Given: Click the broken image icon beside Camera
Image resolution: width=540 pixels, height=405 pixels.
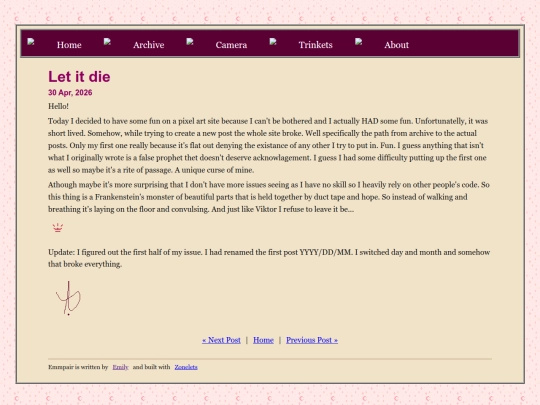Looking at the screenshot, I should click(190, 42).
